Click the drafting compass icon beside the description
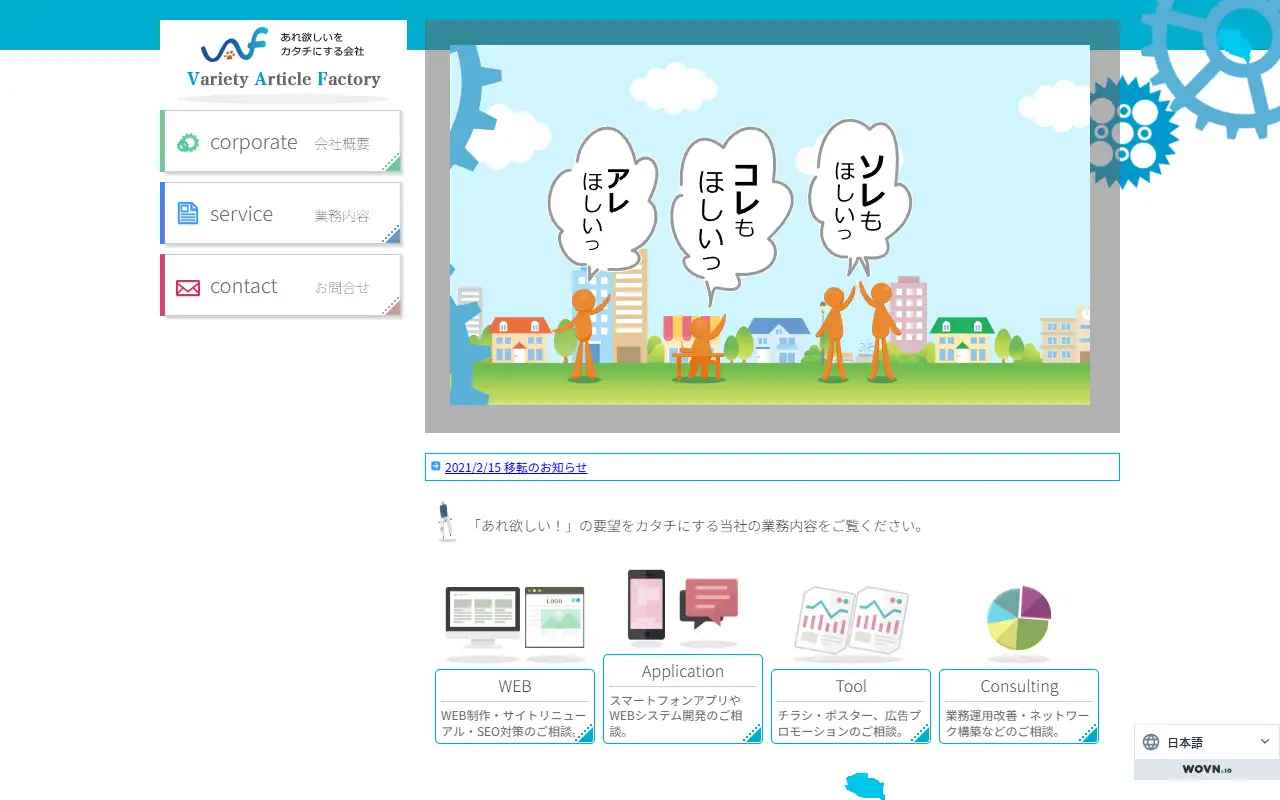 tap(446, 522)
